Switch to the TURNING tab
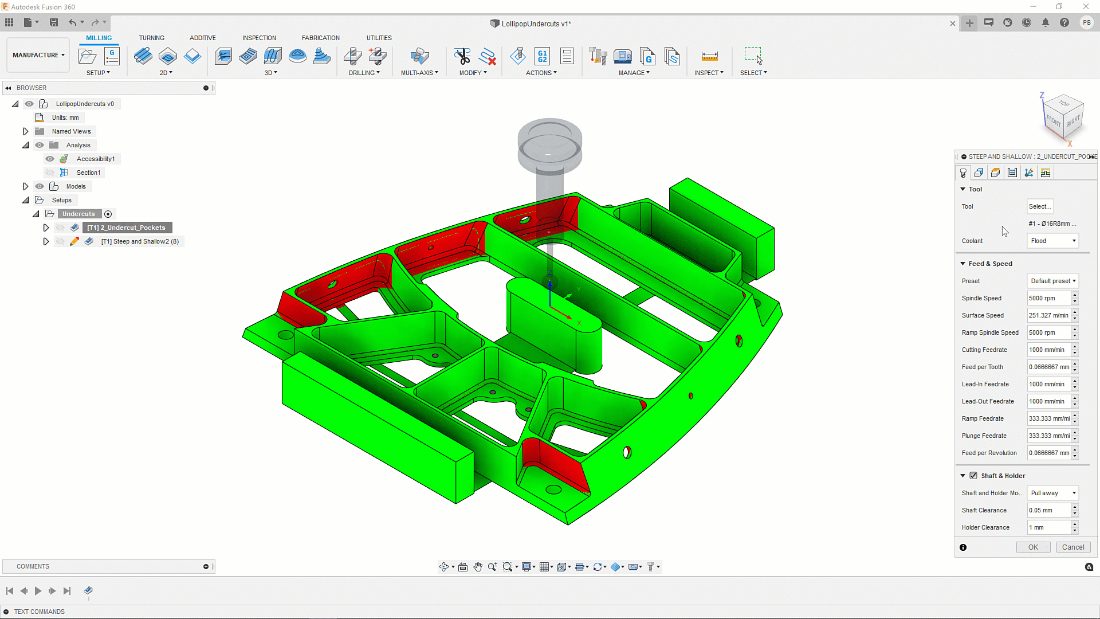This screenshot has width=1100, height=619. (x=152, y=37)
